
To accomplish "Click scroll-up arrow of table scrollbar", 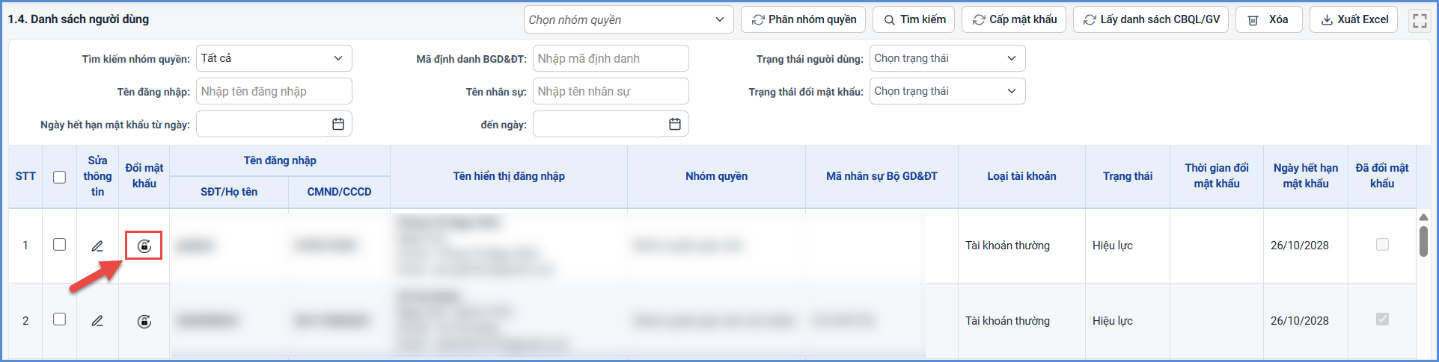I will tap(1423, 217).
